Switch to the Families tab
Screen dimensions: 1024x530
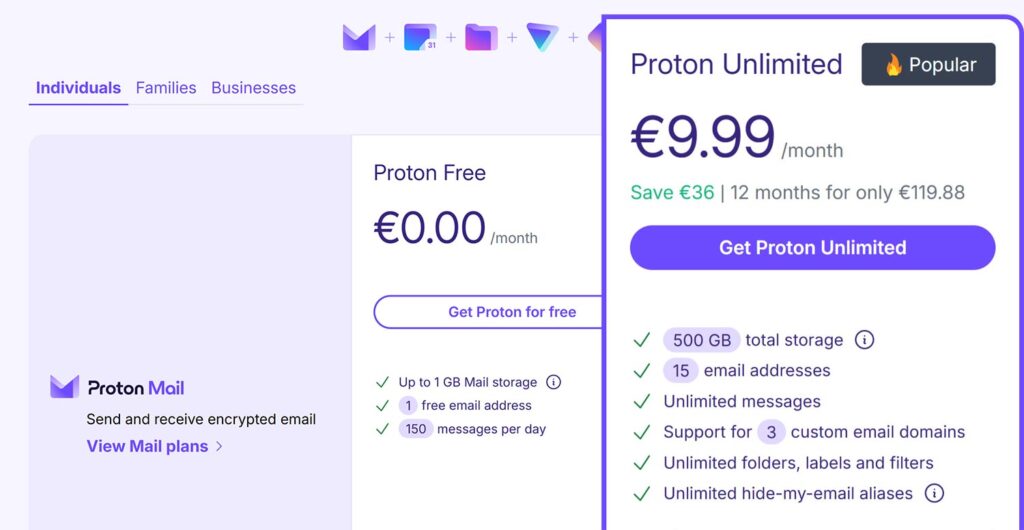click(x=166, y=88)
